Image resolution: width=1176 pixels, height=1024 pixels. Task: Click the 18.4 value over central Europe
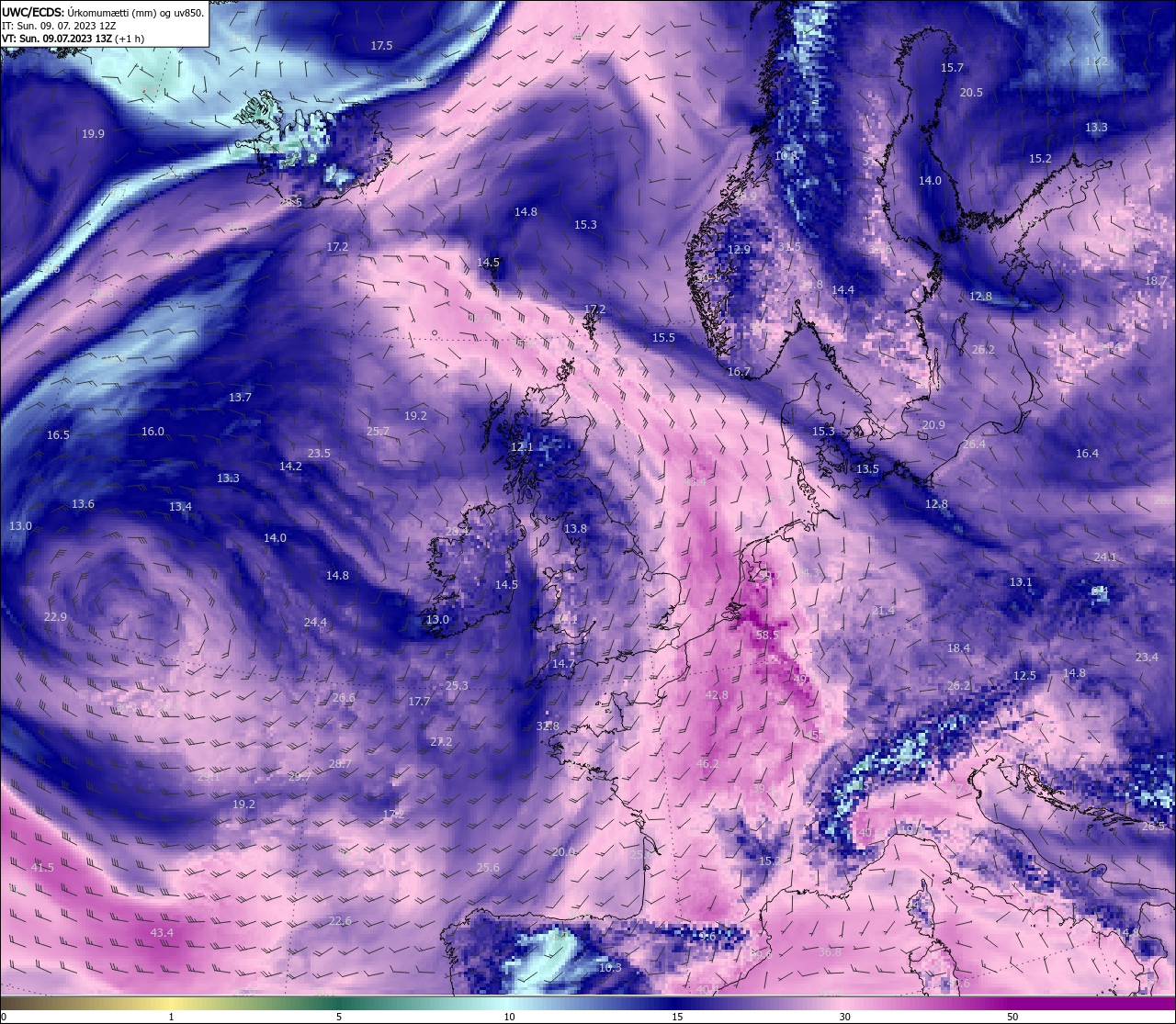pyautogui.click(x=958, y=648)
